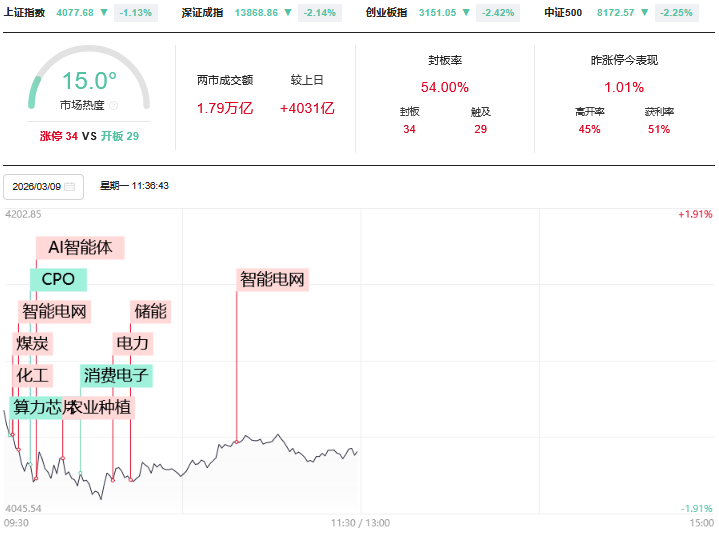
Task: Select the AI智能体 marker on the chart
Action: point(80,248)
